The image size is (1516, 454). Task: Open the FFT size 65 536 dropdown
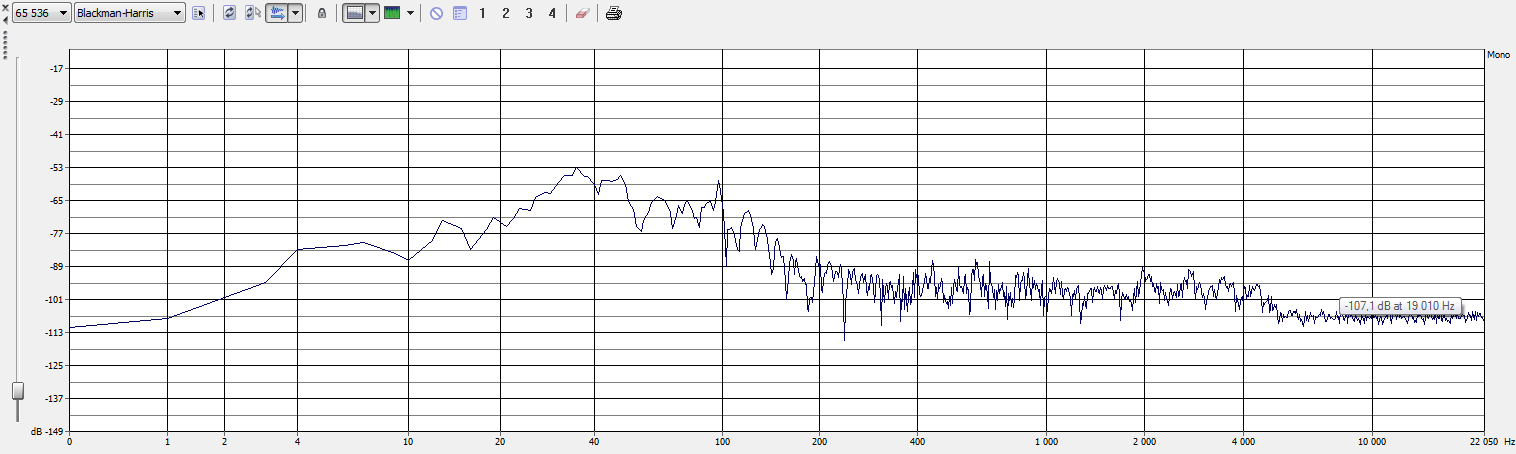pos(42,13)
